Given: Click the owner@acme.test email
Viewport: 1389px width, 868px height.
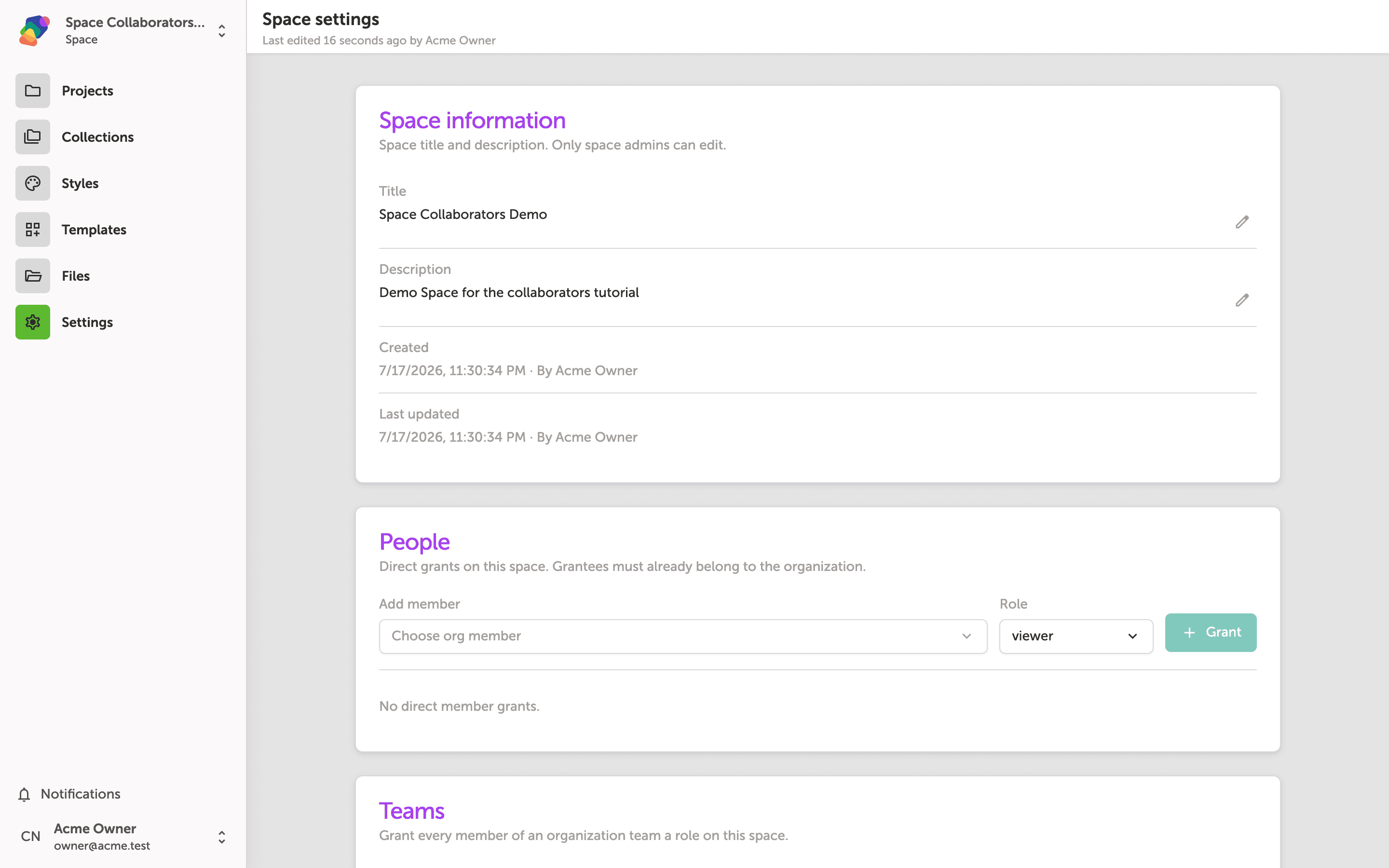Looking at the screenshot, I should click(x=102, y=846).
